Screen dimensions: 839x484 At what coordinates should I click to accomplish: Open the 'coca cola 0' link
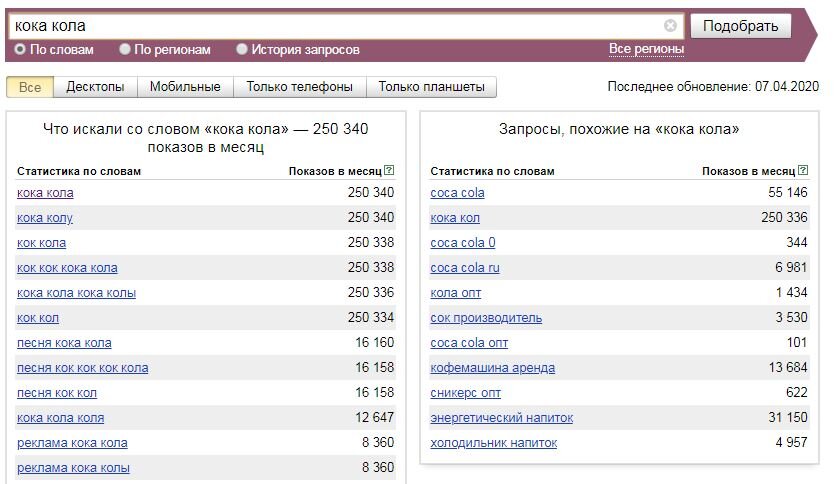tap(463, 243)
